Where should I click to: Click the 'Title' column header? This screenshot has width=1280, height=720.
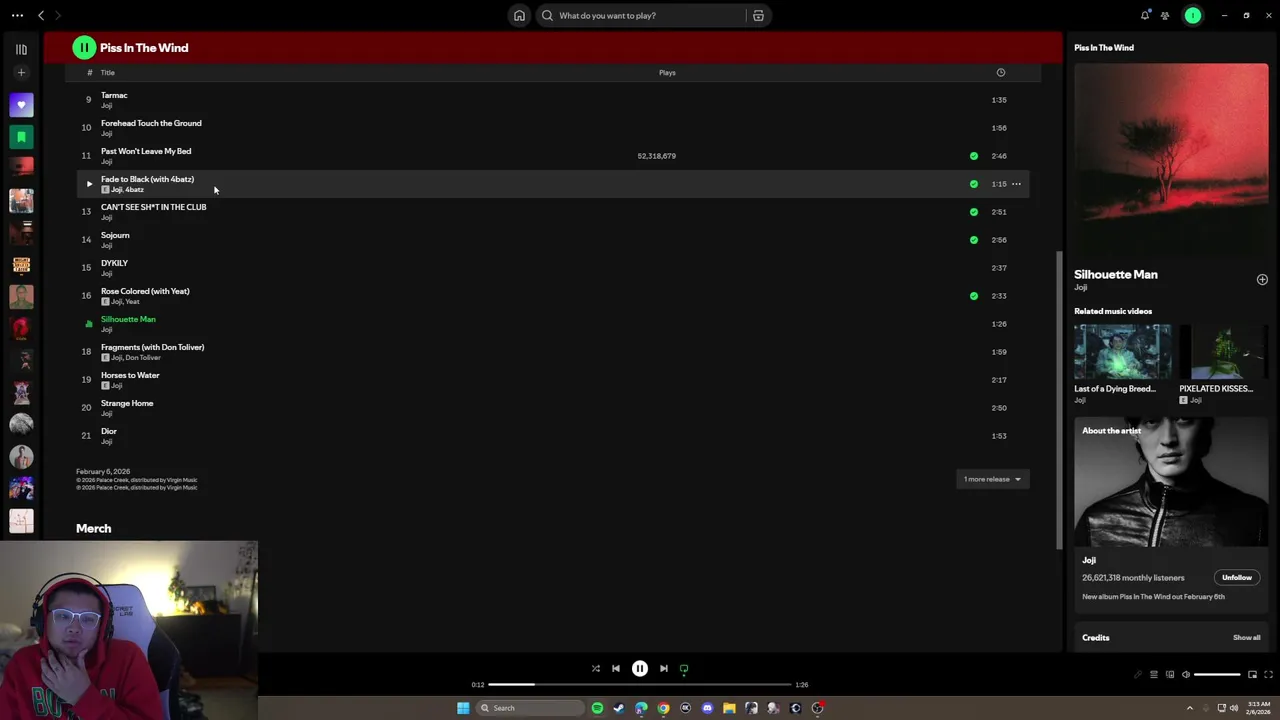[x=107, y=72]
